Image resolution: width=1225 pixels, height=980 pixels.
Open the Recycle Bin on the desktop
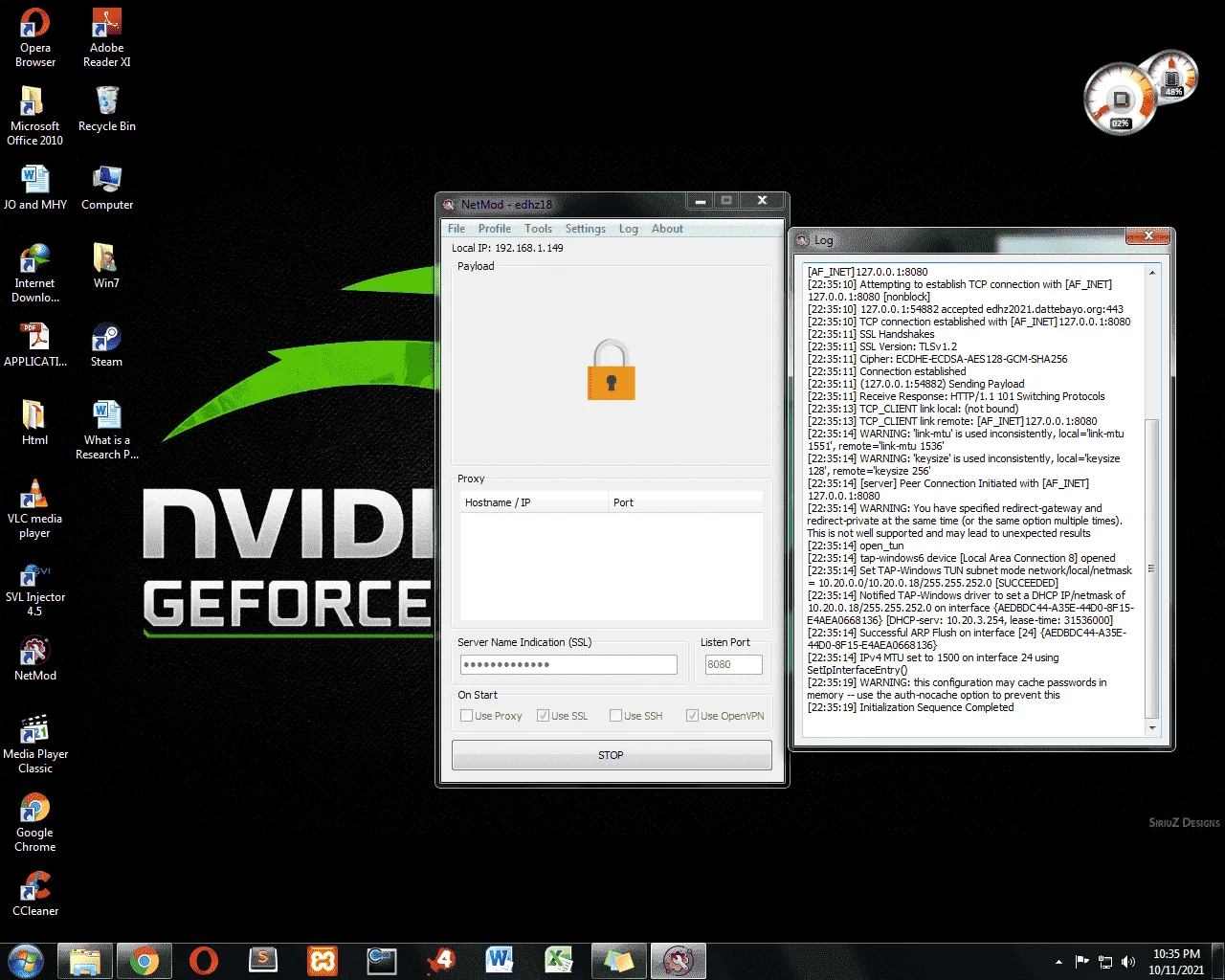(106, 109)
